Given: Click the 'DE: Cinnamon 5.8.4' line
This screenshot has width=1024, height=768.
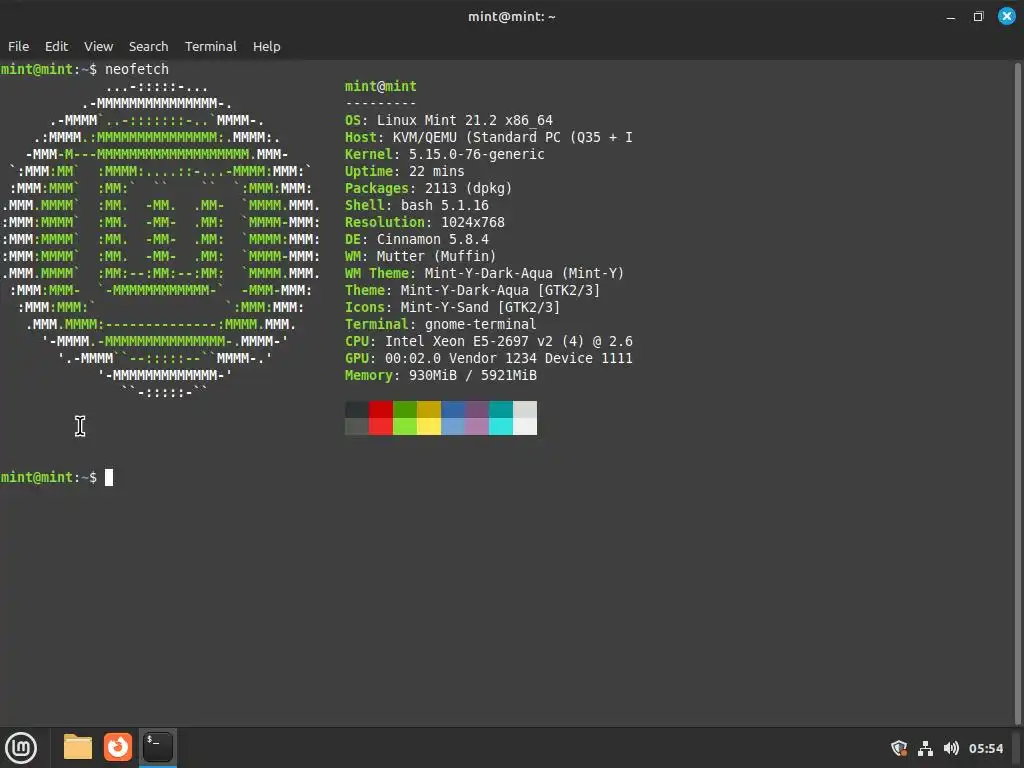Looking at the screenshot, I should [417, 239].
